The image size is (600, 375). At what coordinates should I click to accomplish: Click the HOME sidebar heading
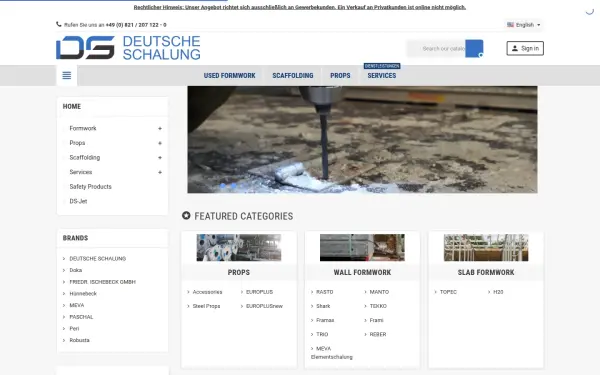click(x=72, y=106)
